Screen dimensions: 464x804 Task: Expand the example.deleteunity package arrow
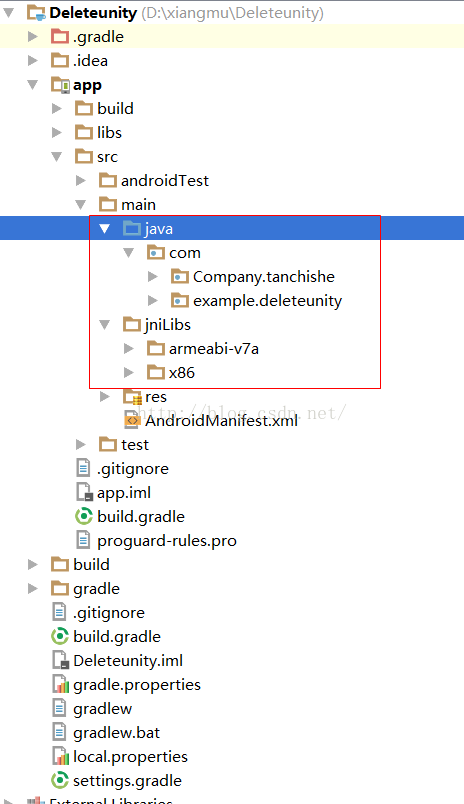[153, 300]
